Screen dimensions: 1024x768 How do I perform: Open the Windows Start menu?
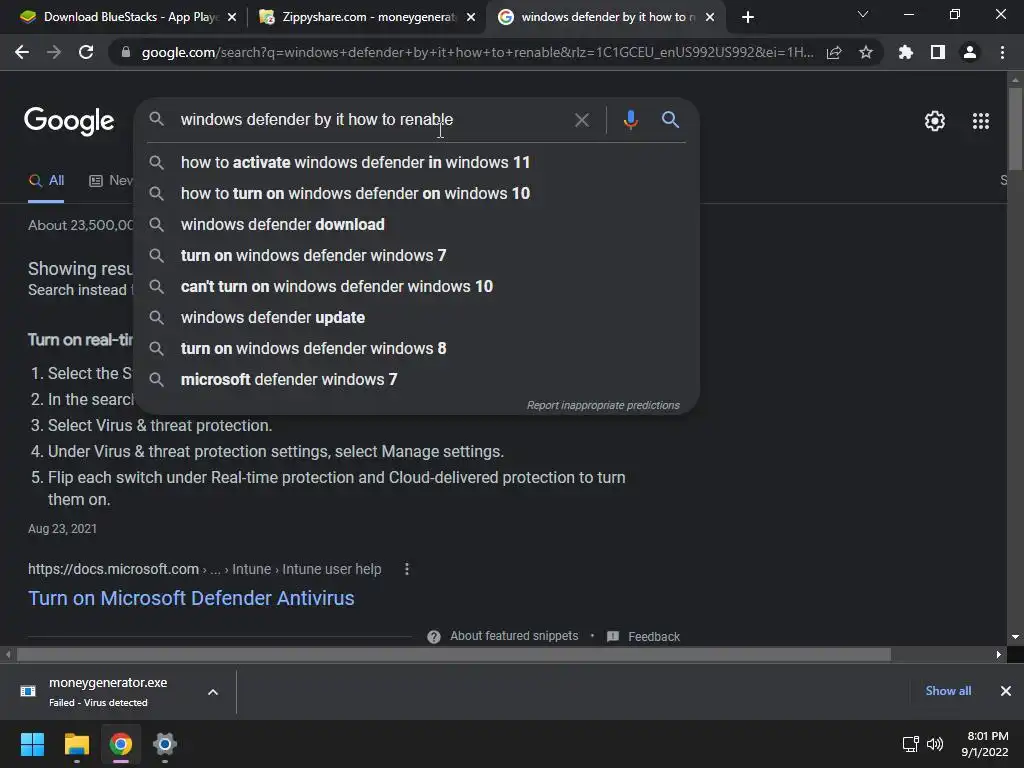(x=32, y=744)
